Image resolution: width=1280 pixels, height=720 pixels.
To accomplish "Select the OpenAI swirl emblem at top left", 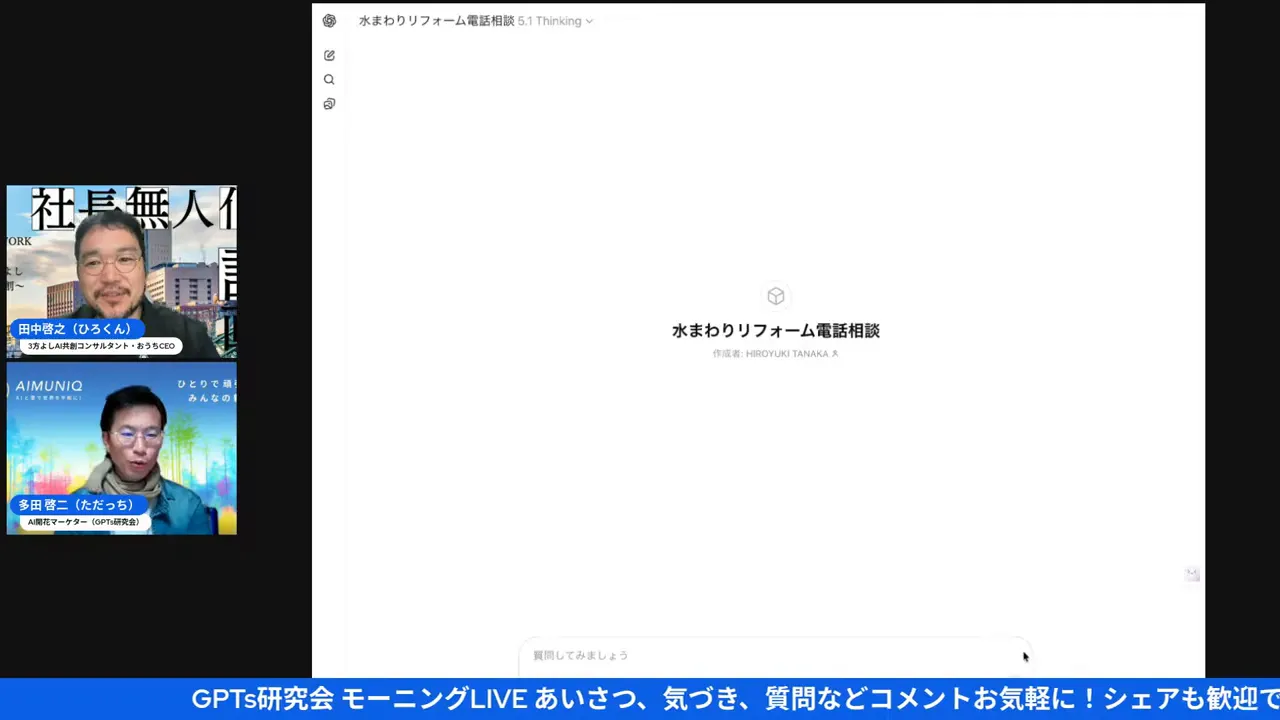I will click(x=329, y=20).
